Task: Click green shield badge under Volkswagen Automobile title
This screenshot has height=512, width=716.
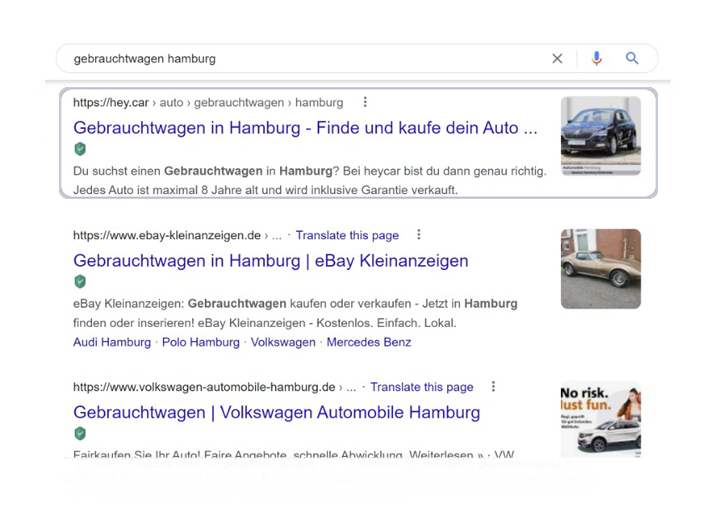Action: tap(80, 433)
